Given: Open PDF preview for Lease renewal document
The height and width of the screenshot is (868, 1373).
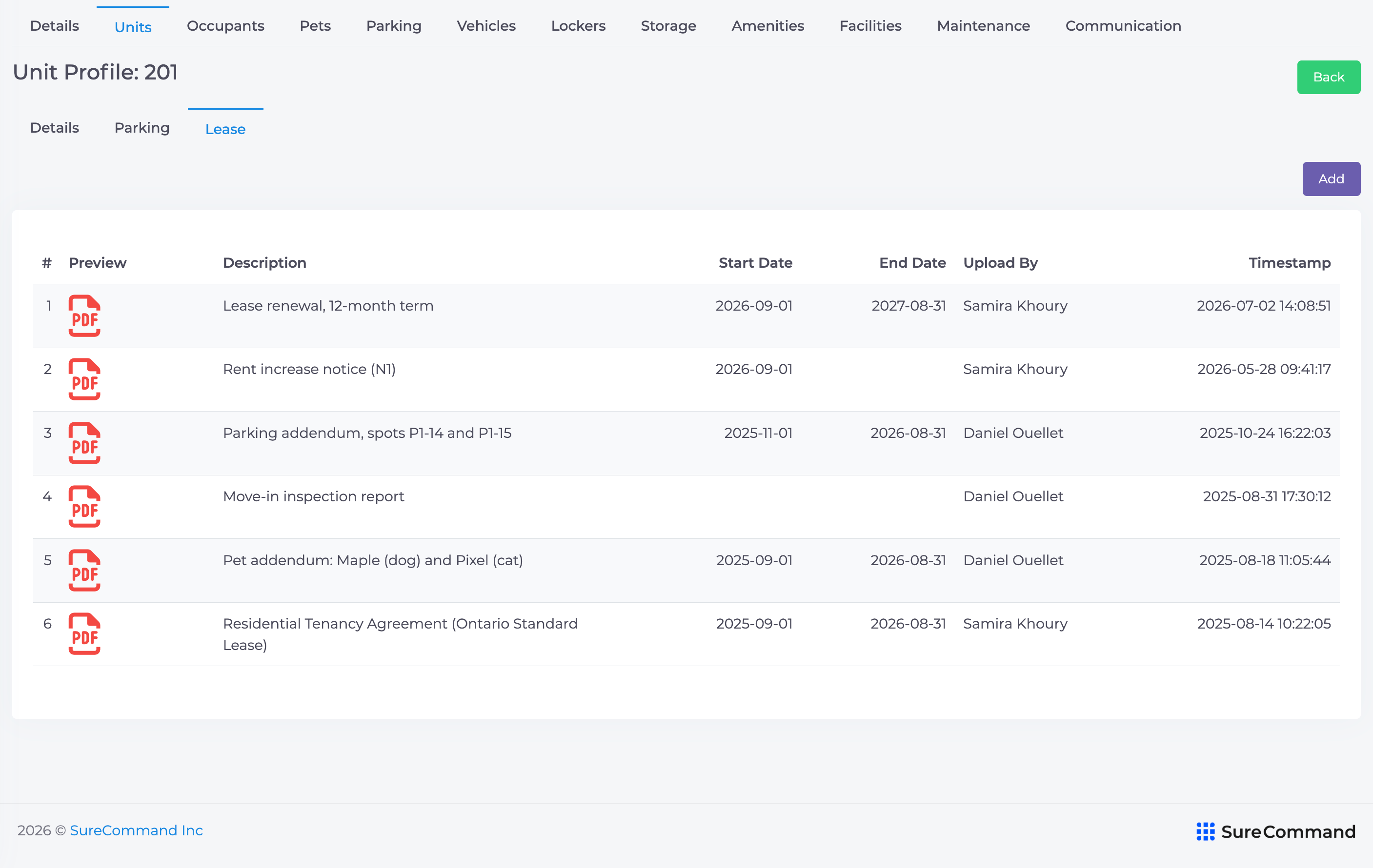Looking at the screenshot, I should 84,316.
